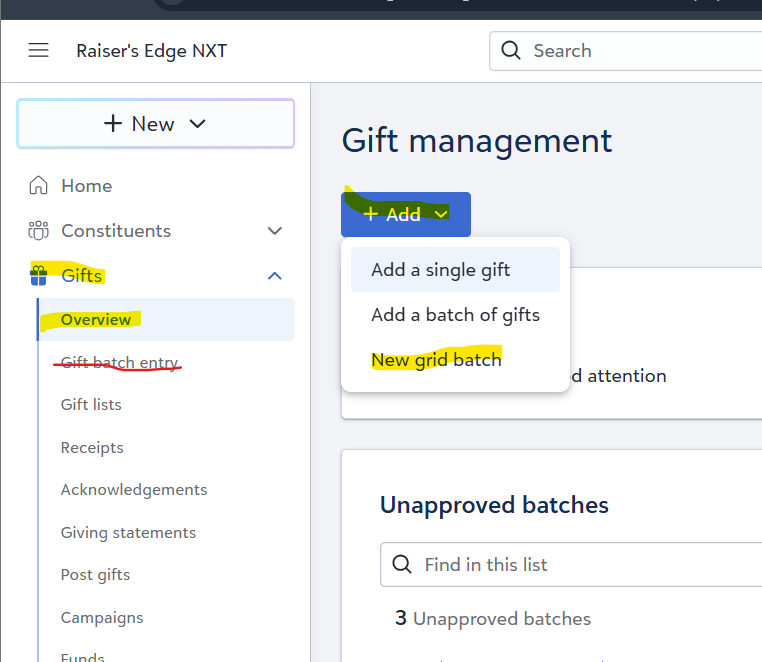Viewport: 762px width, 662px height.
Task: Collapse the Gifts section chevron
Action: pos(275,276)
